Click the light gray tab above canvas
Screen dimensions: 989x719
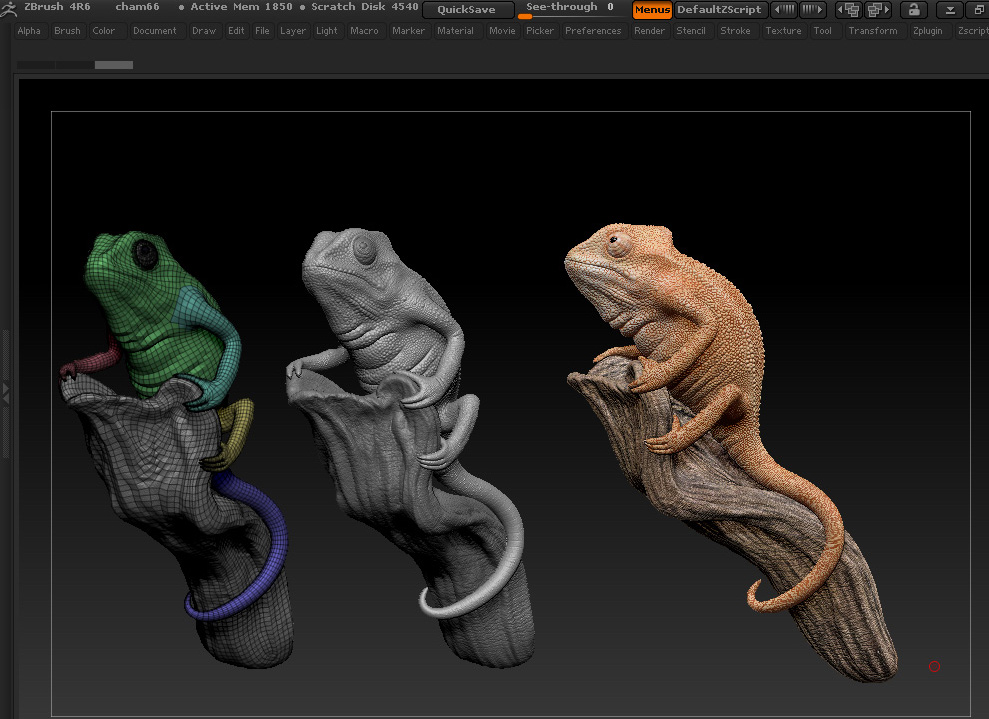click(114, 65)
